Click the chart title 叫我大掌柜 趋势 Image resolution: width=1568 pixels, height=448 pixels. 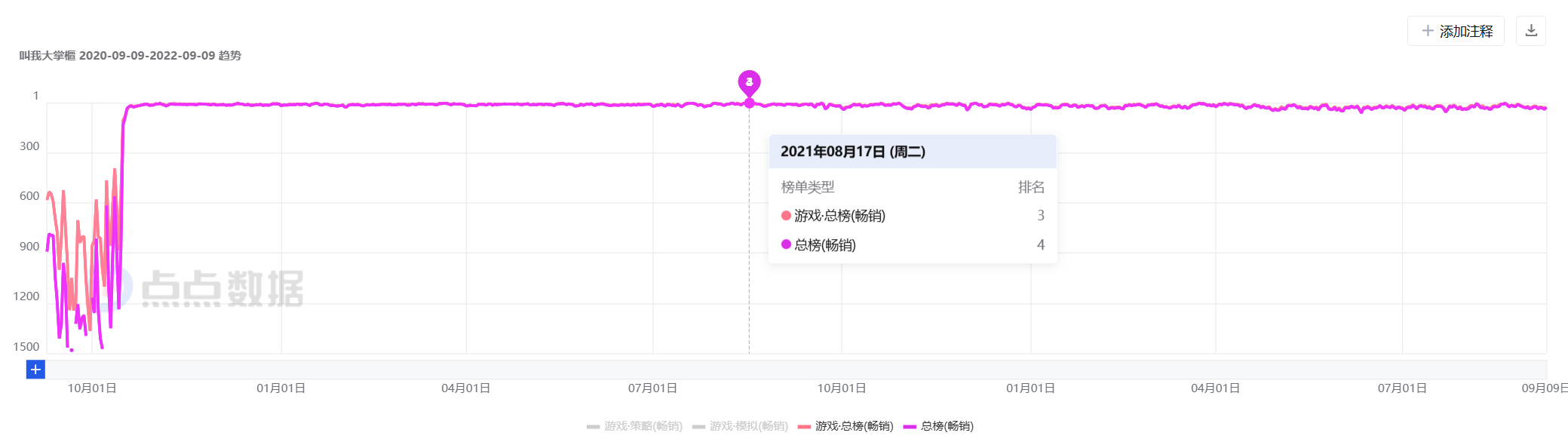(130, 56)
